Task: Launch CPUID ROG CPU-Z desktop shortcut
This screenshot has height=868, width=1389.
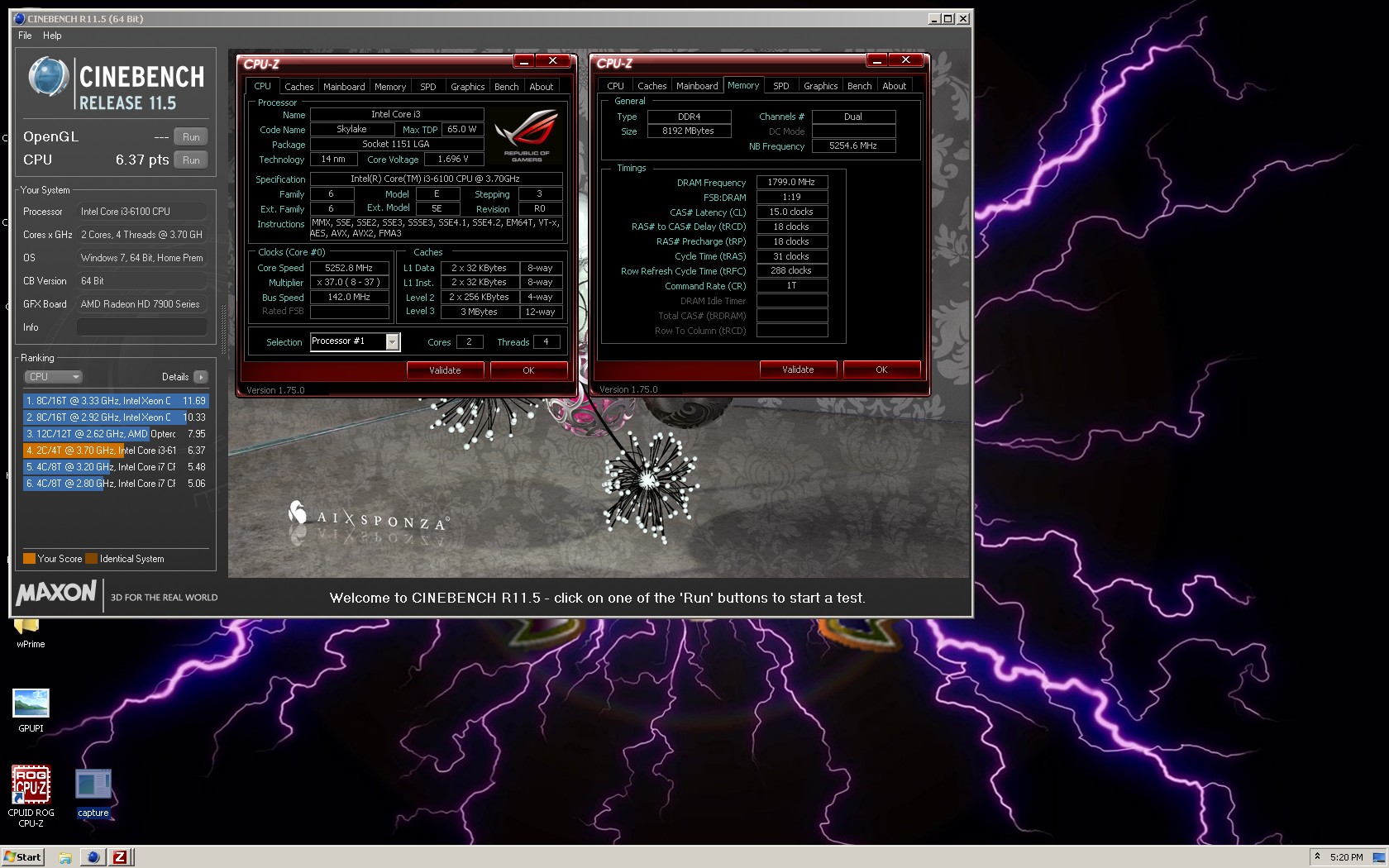Action: [31, 797]
